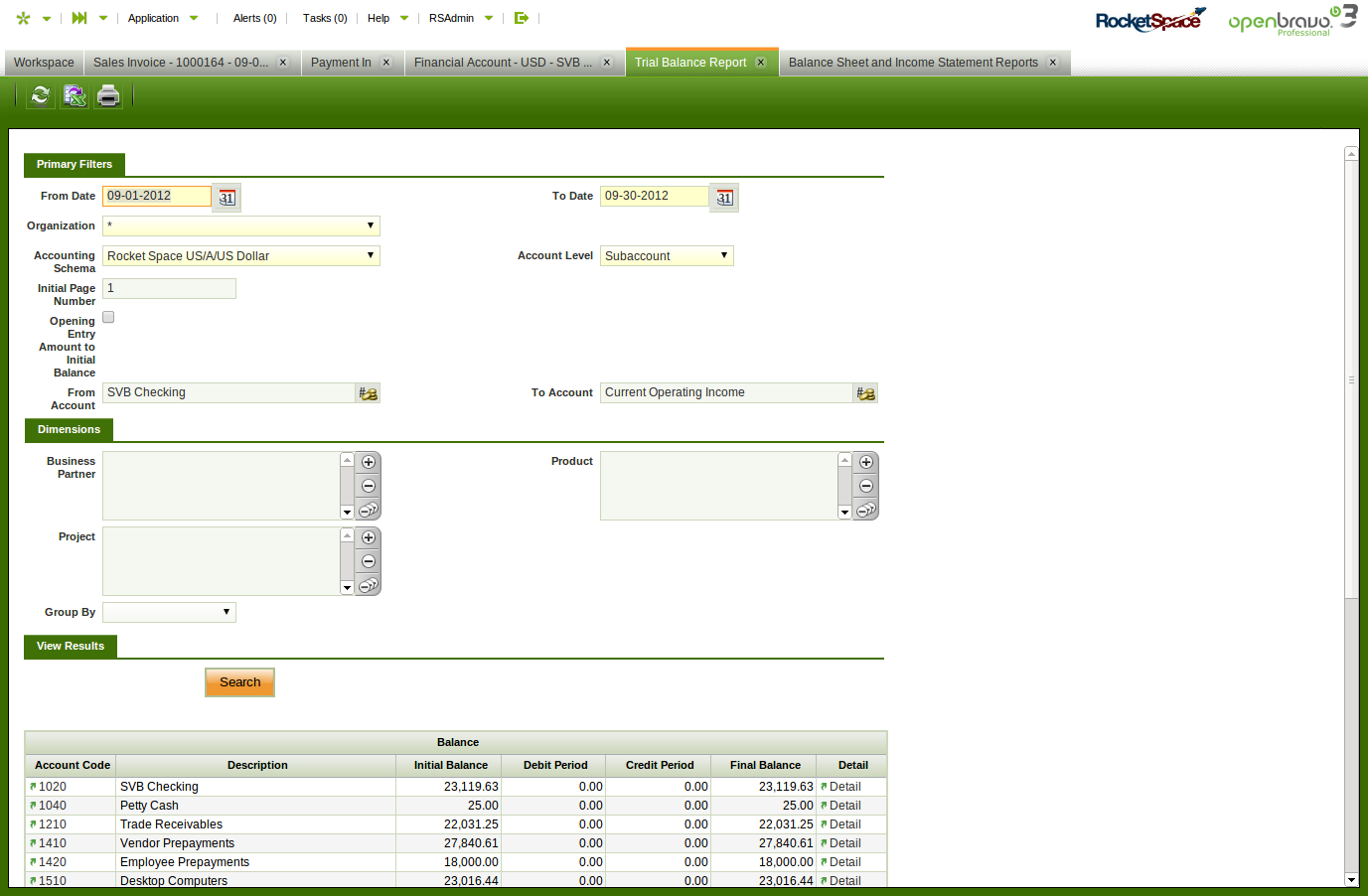Viewport: 1368px width, 896px height.
Task: Open the From Date calendar picker
Action: tap(228, 198)
